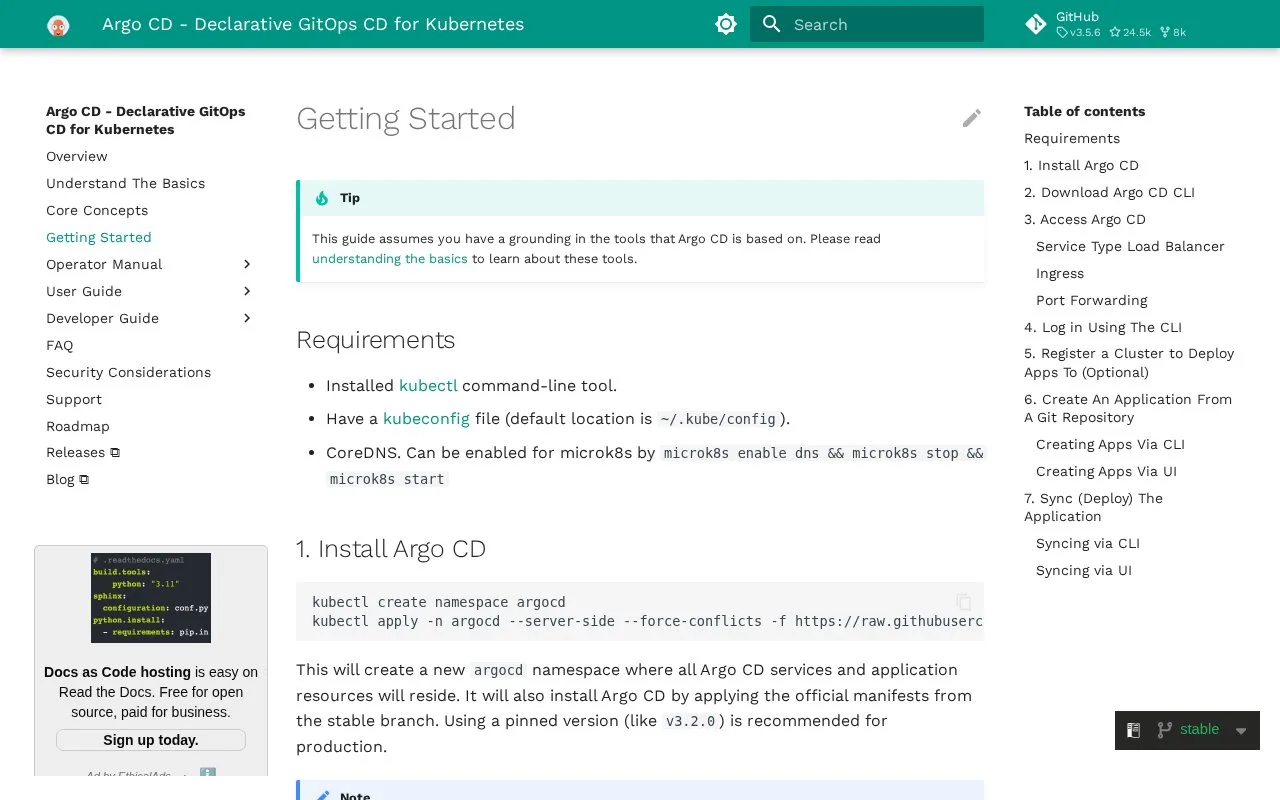Jump to Syncing via CLI

(x=1088, y=543)
